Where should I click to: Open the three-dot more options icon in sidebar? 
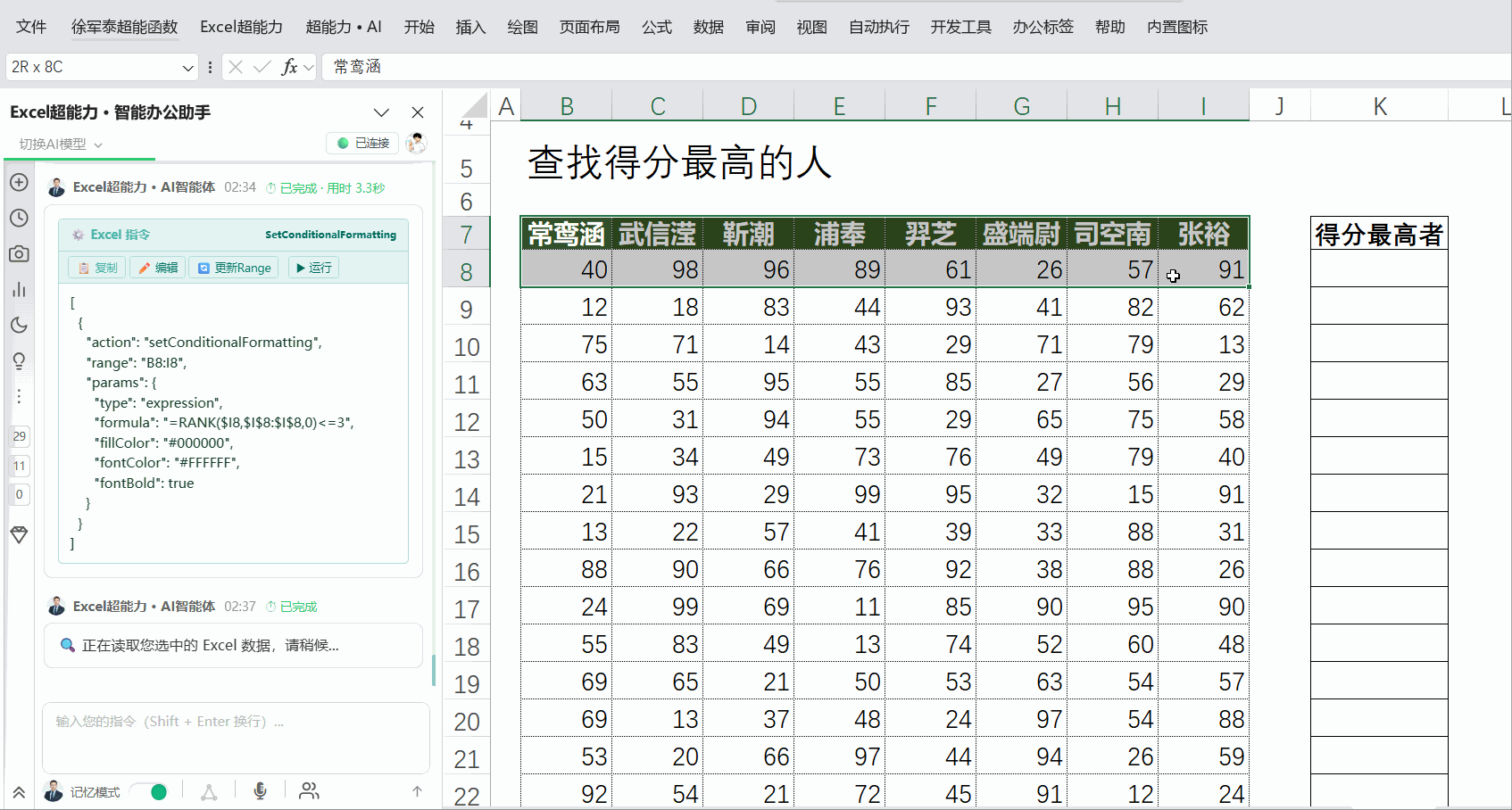tap(19, 396)
